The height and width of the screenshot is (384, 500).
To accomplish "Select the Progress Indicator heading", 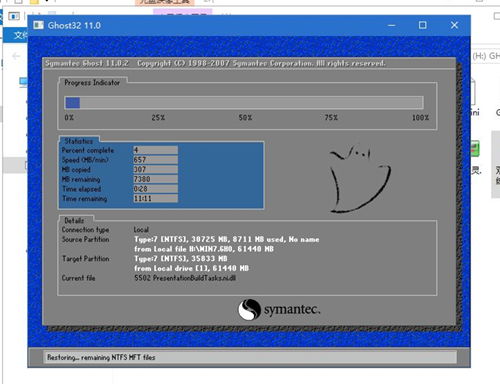I will coord(92,83).
